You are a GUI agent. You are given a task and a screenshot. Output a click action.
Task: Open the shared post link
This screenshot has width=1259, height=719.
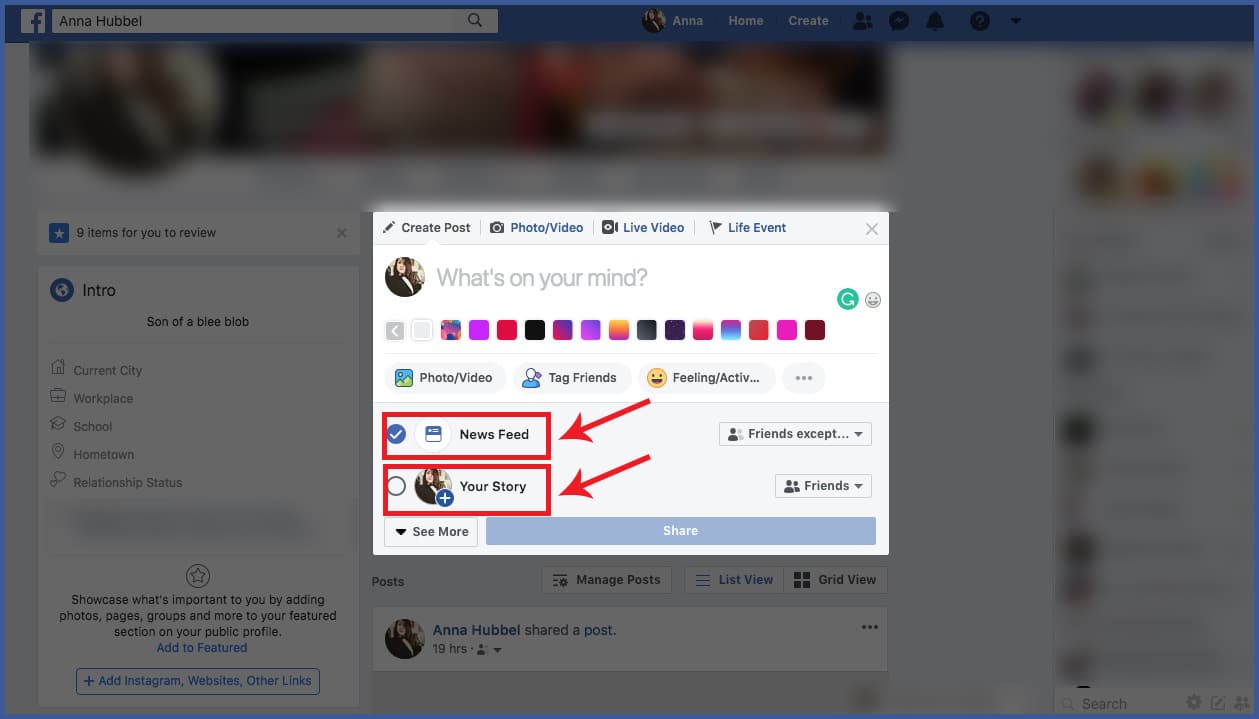click(598, 630)
